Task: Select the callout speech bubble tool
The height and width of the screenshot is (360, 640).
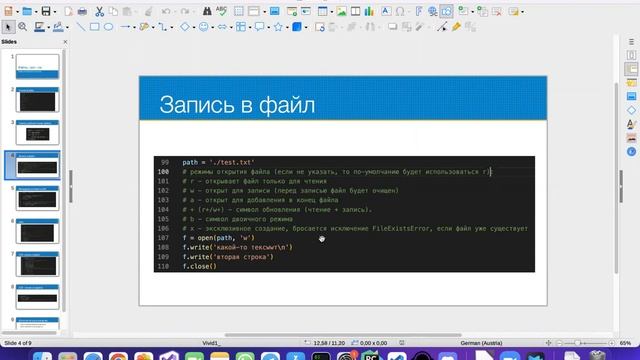Action: click(259, 27)
